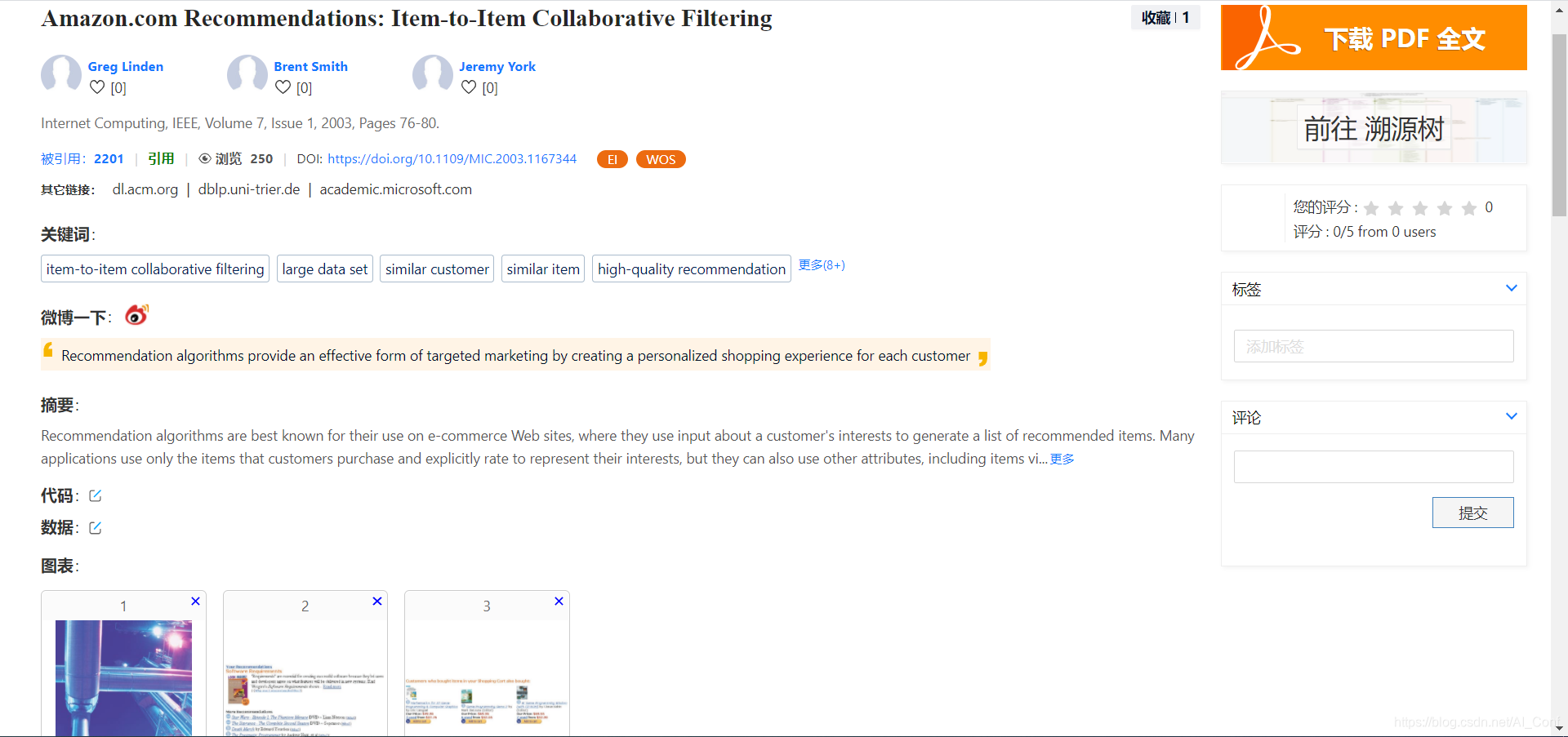Rate one star
Image resolution: width=1568 pixels, height=737 pixels.
pyautogui.click(x=1371, y=208)
